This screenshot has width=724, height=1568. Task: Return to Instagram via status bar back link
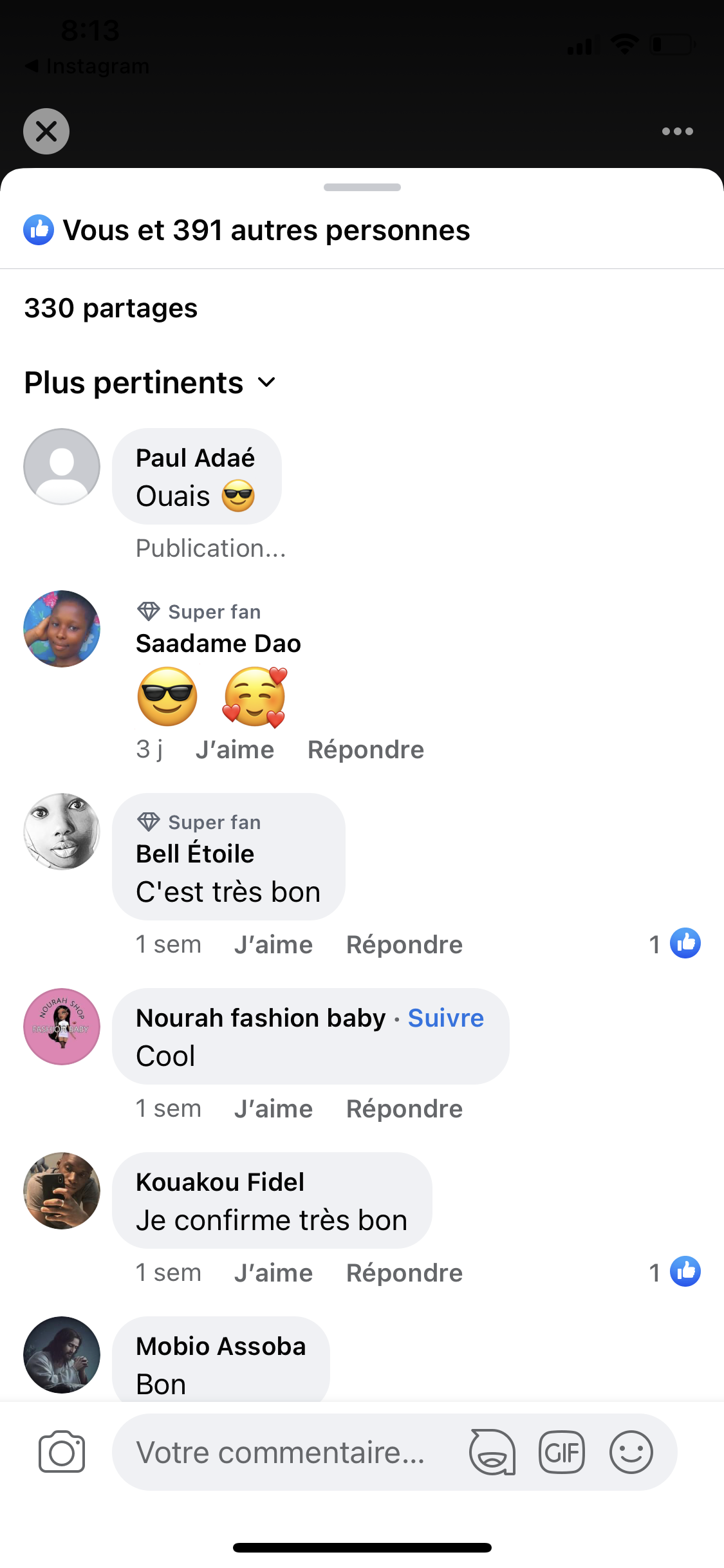point(87,66)
